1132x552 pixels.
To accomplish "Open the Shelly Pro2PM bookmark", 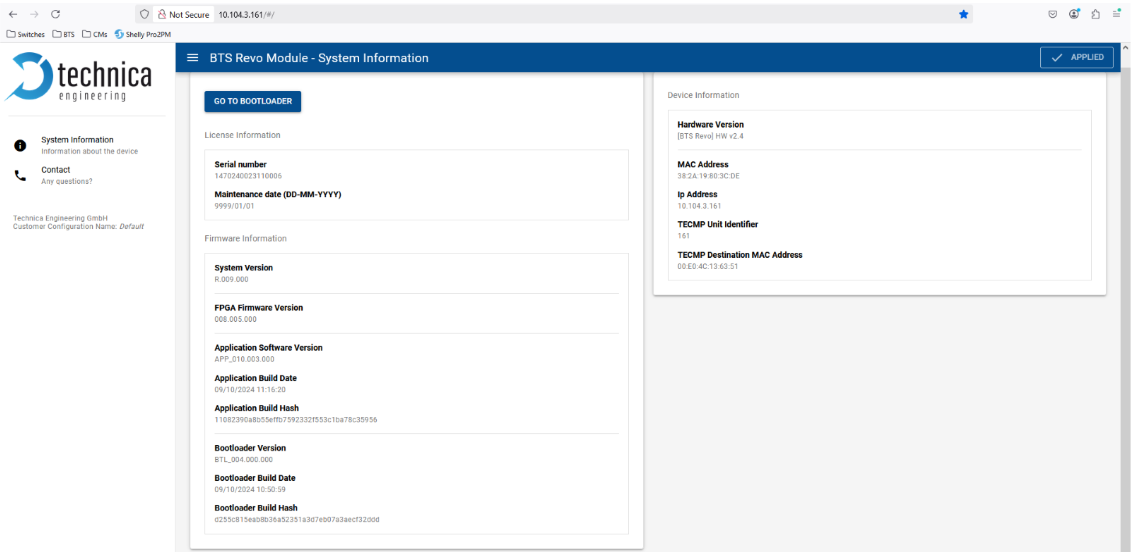I will tap(143, 33).
